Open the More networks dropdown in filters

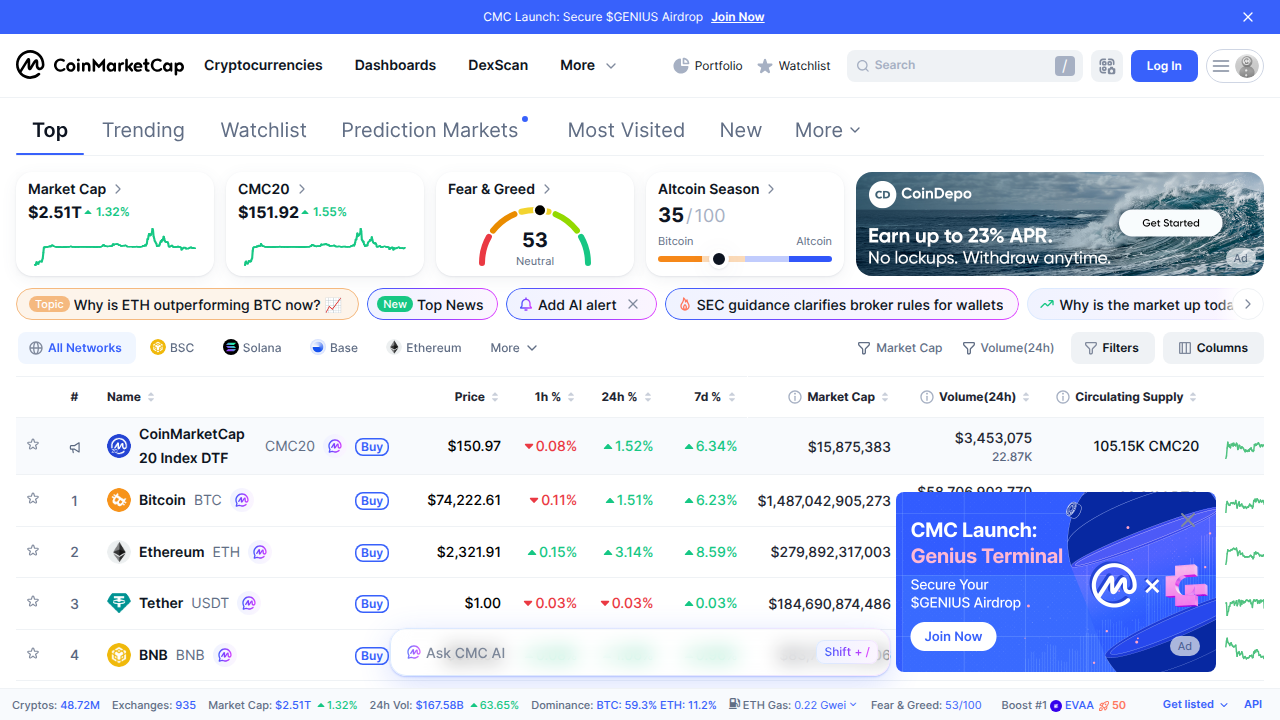[513, 347]
